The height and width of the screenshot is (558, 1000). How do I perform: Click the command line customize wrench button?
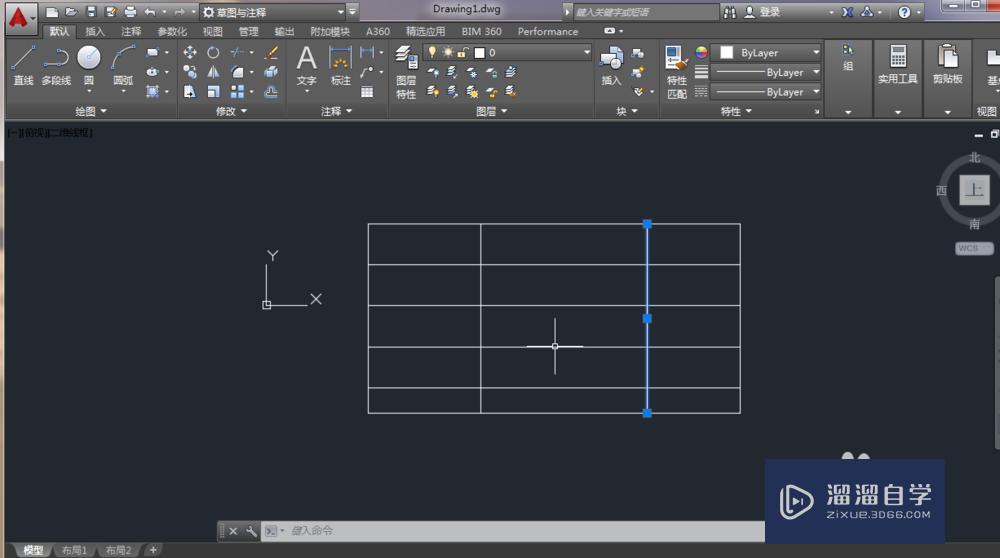click(251, 531)
